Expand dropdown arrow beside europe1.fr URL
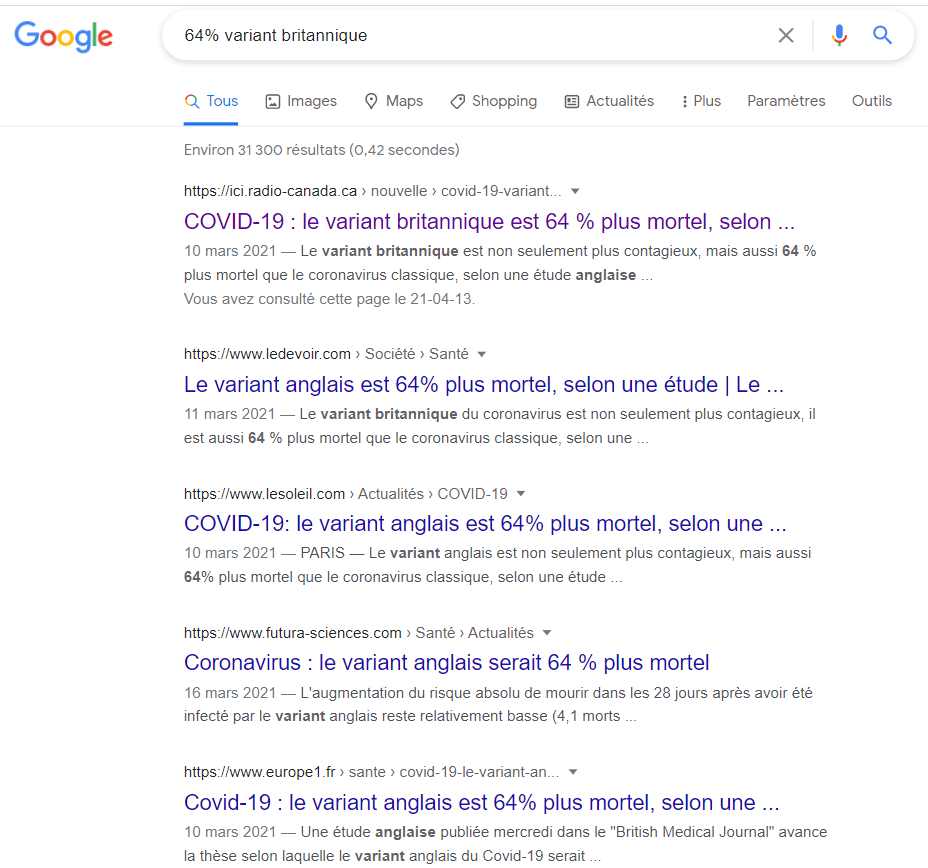Image resolution: width=928 pixels, height=868 pixels. (x=573, y=772)
